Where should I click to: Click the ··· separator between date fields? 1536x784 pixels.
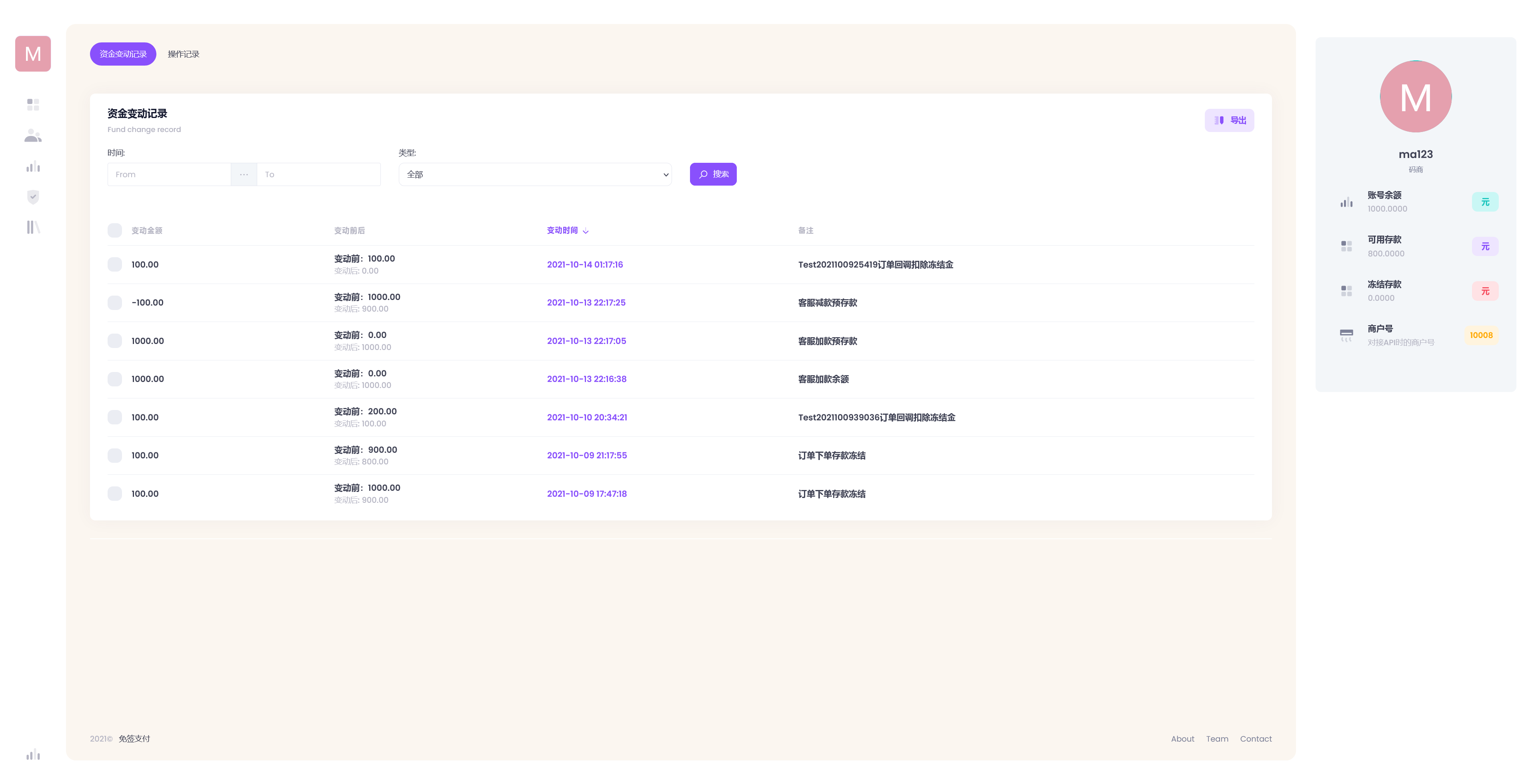pos(244,174)
